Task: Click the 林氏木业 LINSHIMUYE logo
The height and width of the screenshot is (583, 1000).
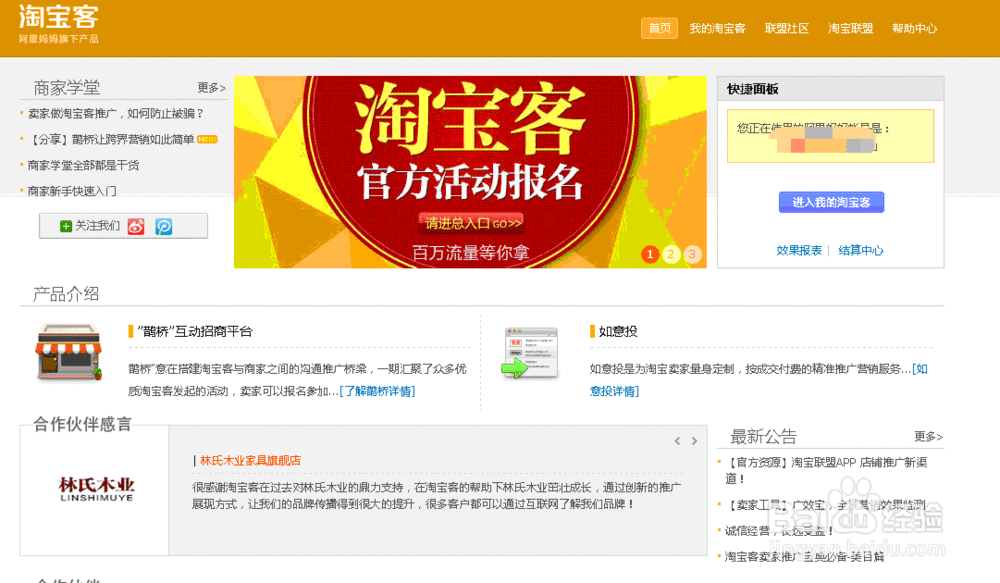Action: [x=96, y=489]
